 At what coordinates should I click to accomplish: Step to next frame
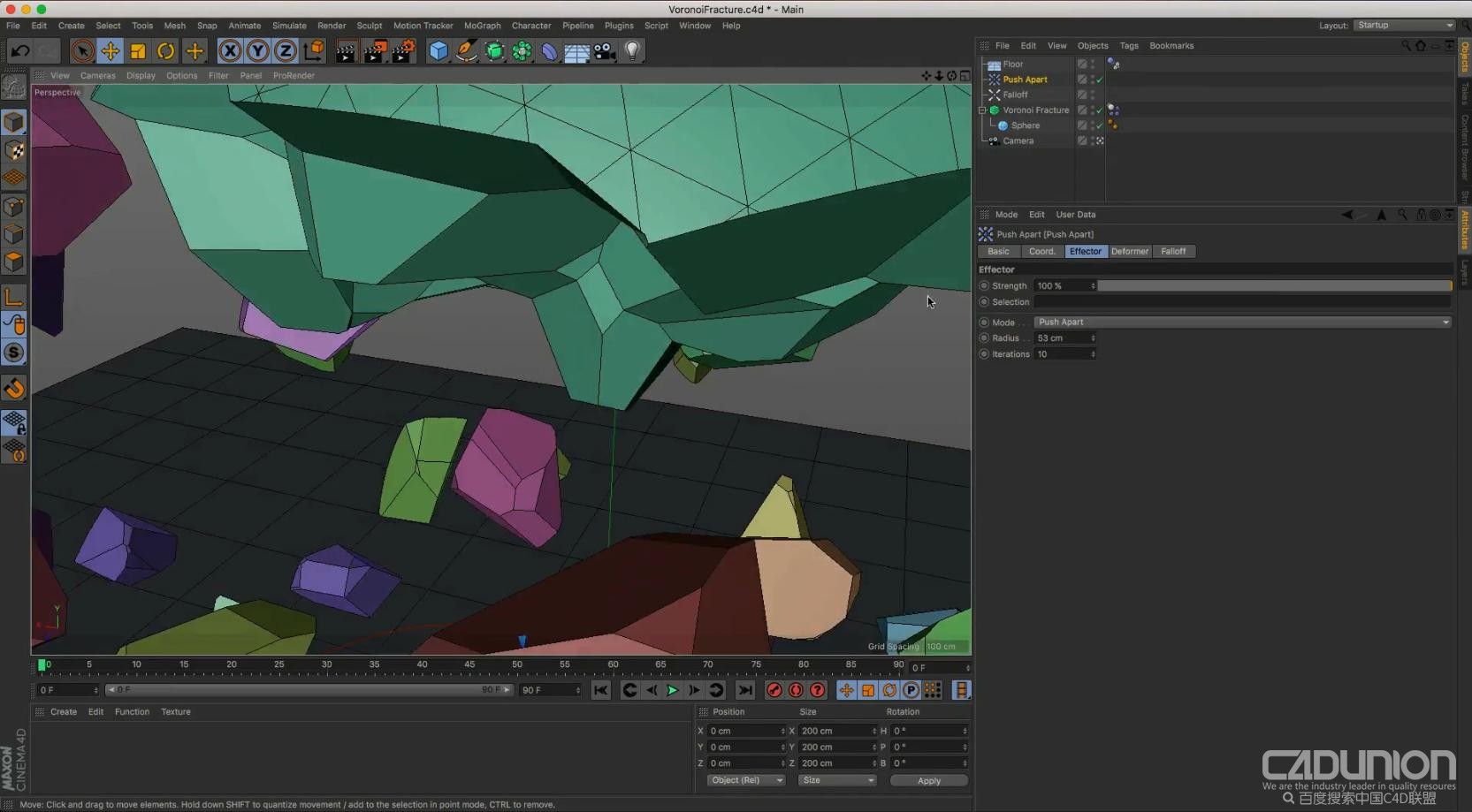[x=694, y=690]
